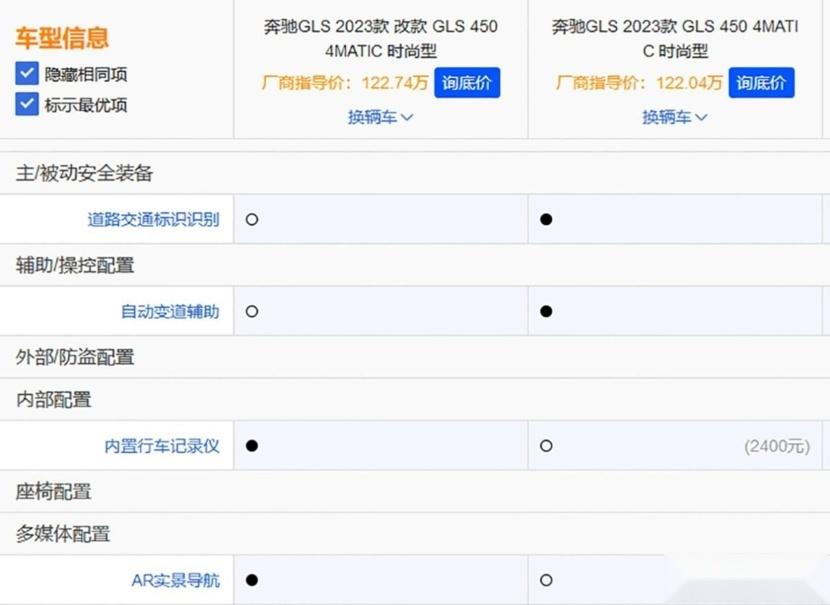The height and width of the screenshot is (605, 830).
Task: Open the 自动变道辅助 feature link
Action: tap(170, 311)
